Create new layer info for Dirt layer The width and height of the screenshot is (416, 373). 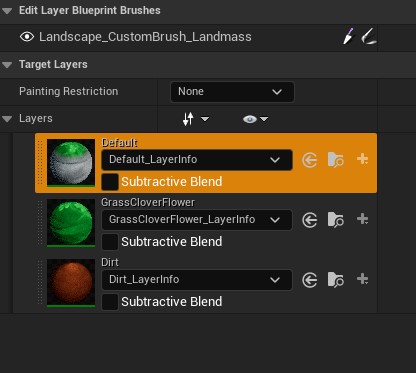click(362, 279)
